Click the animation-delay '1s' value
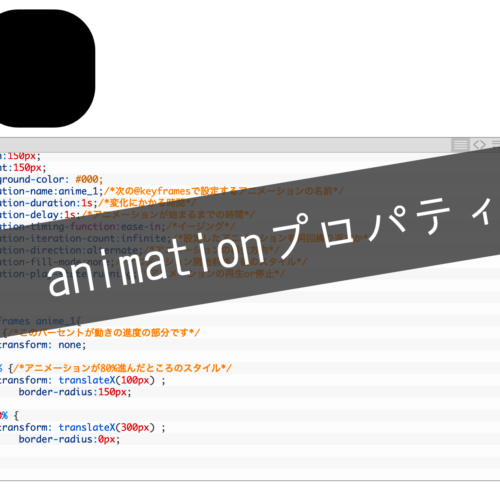Viewport: 500px width, 500px height. coord(69,215)
